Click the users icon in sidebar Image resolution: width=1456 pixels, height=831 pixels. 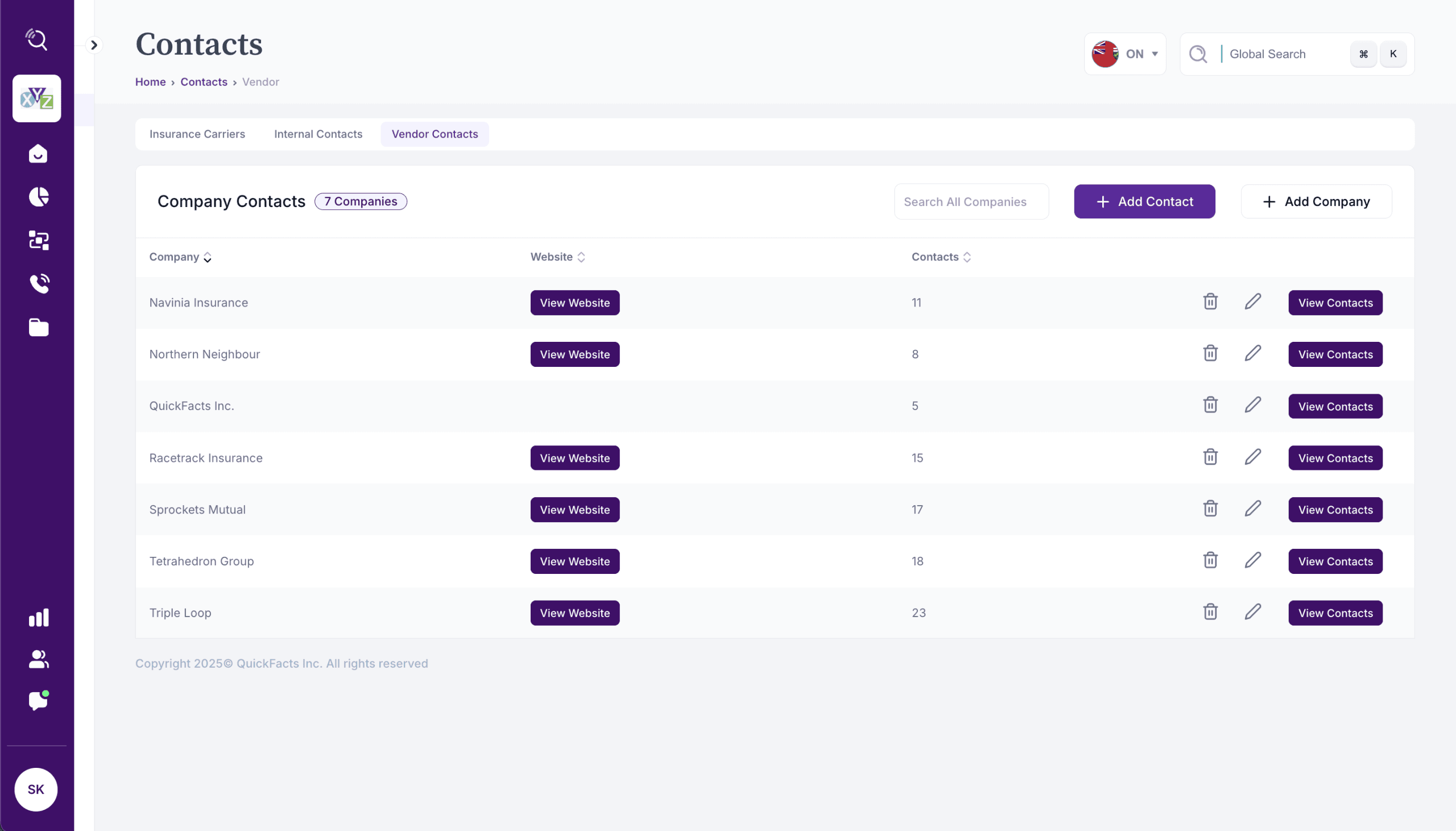point(38,659)
